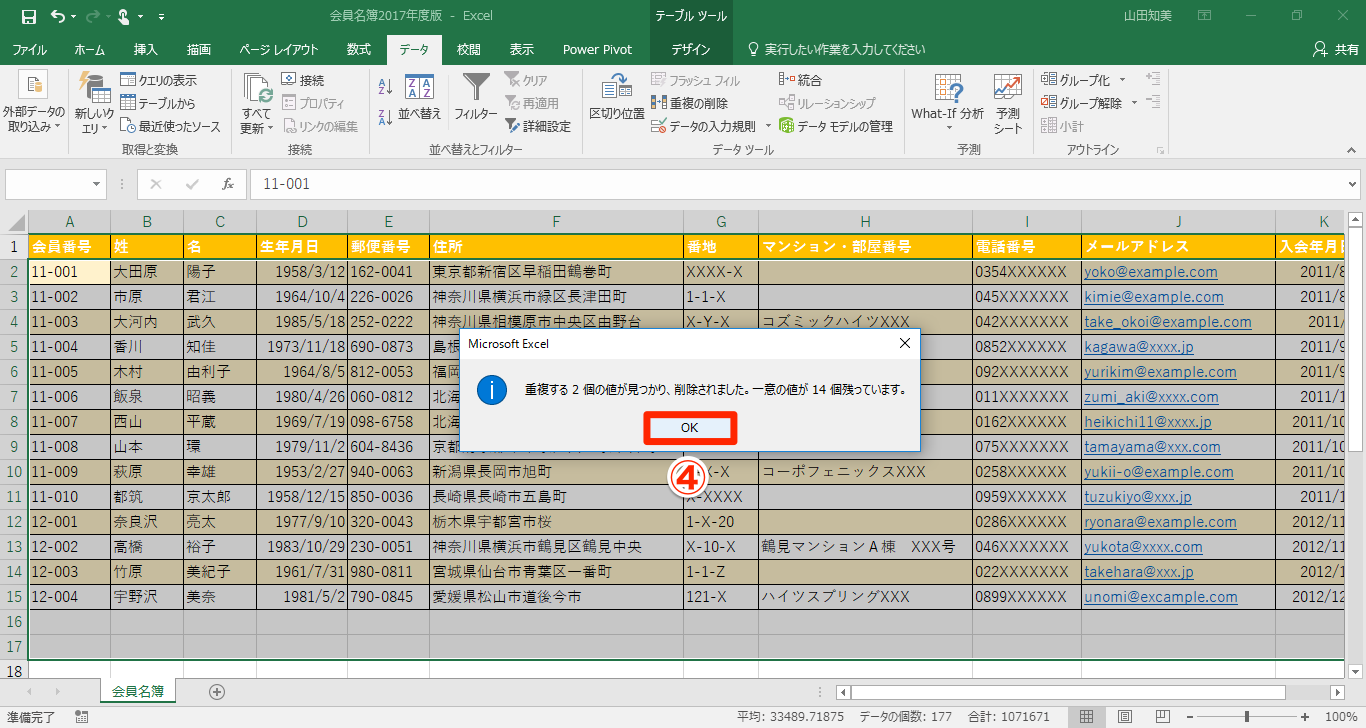Open データの入力規則 validation
This screenshot has width=1366, height=728.
(704, 126)
